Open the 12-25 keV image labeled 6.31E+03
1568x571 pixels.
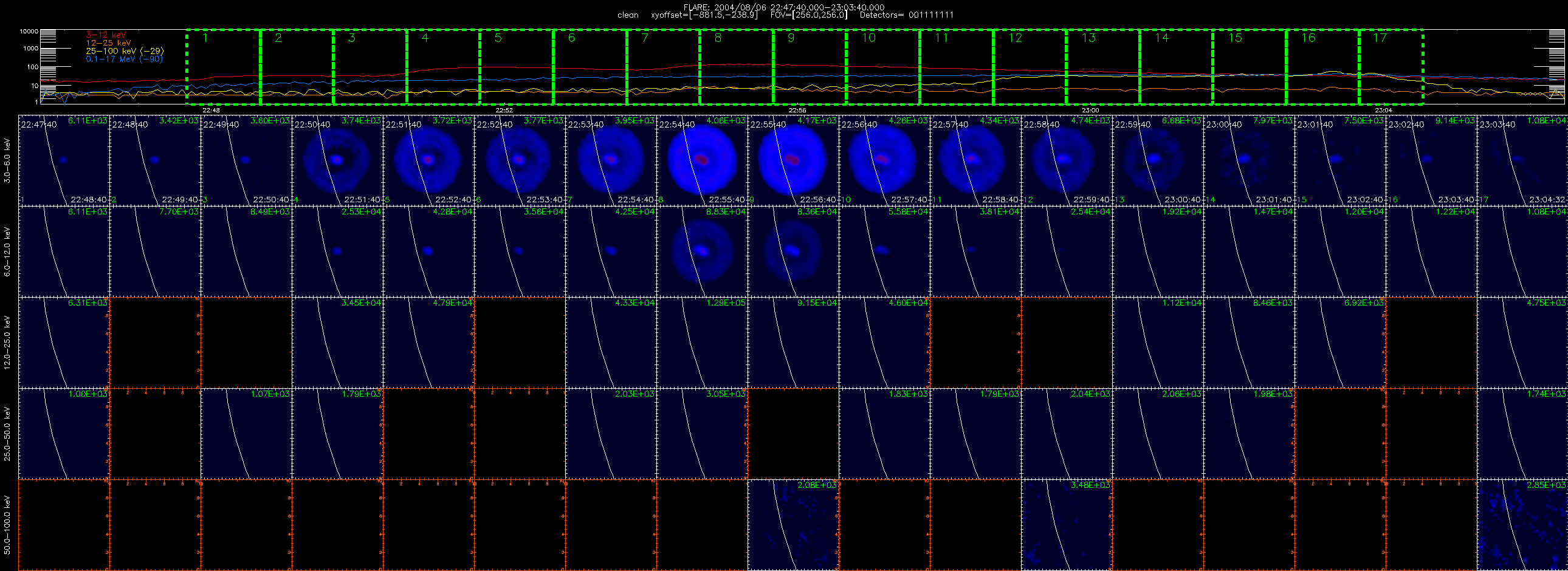click(x=64, y=343)
